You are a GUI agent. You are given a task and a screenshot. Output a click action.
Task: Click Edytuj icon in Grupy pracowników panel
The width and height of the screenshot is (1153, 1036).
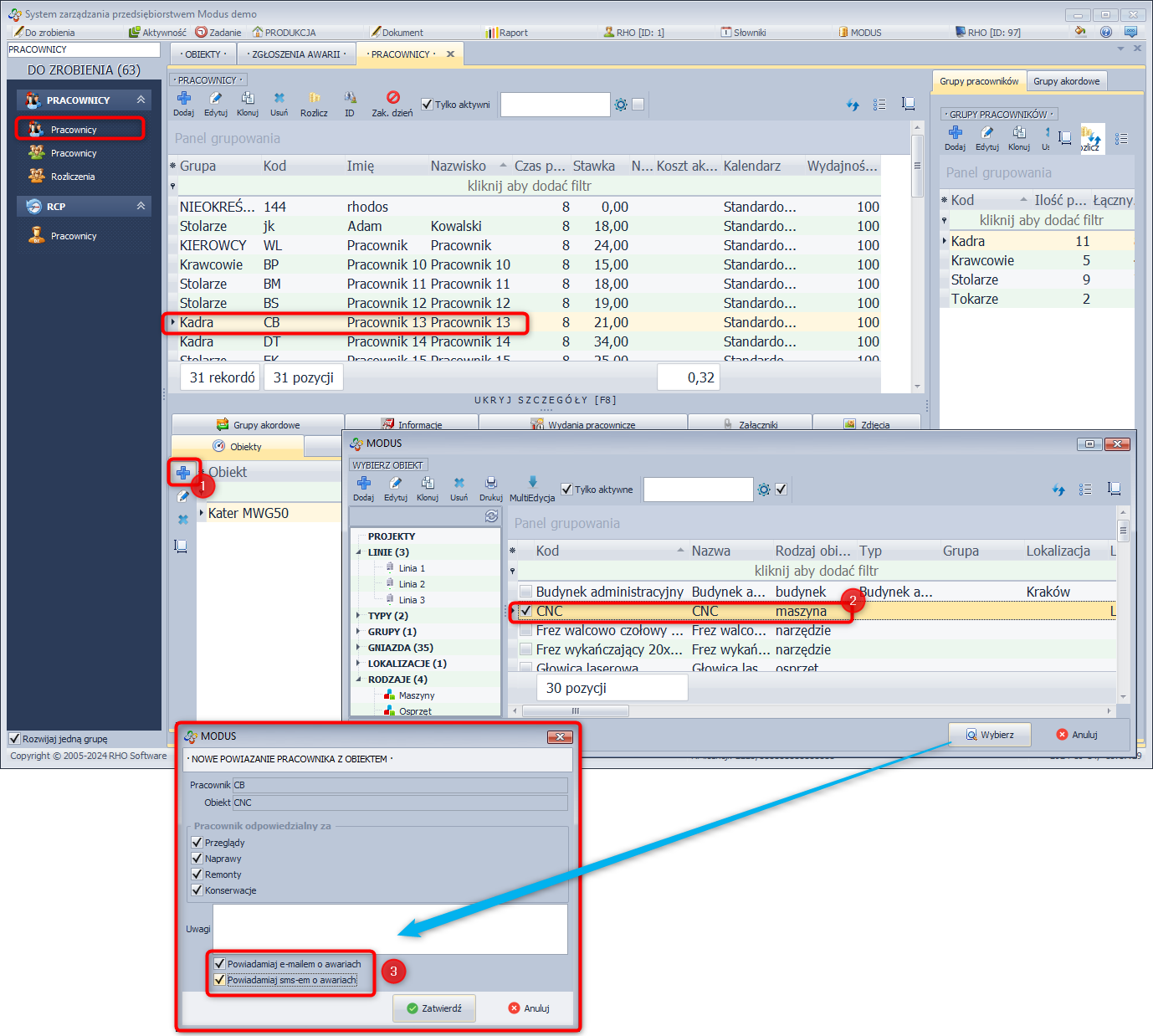[x=987, y=133]
